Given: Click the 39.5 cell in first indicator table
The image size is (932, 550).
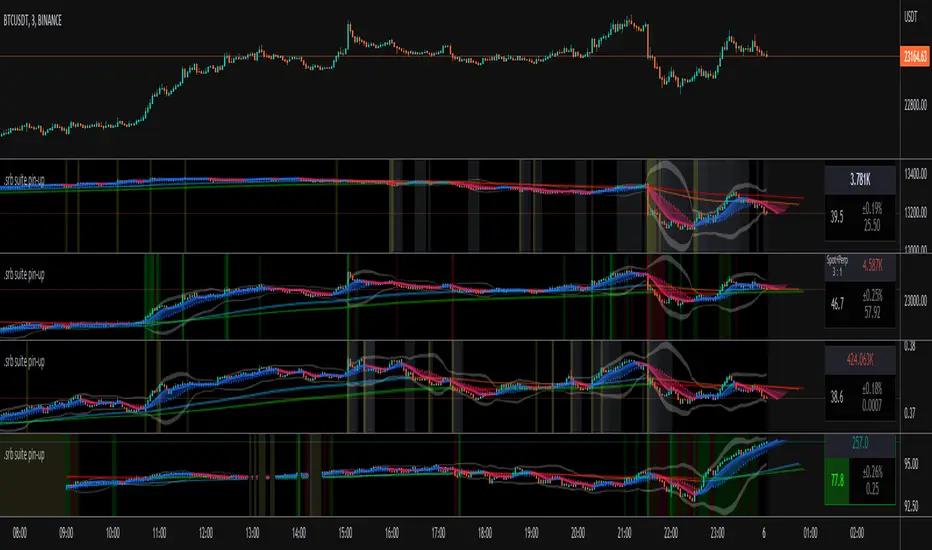Looking at the screenshot, I should [837, 217].
